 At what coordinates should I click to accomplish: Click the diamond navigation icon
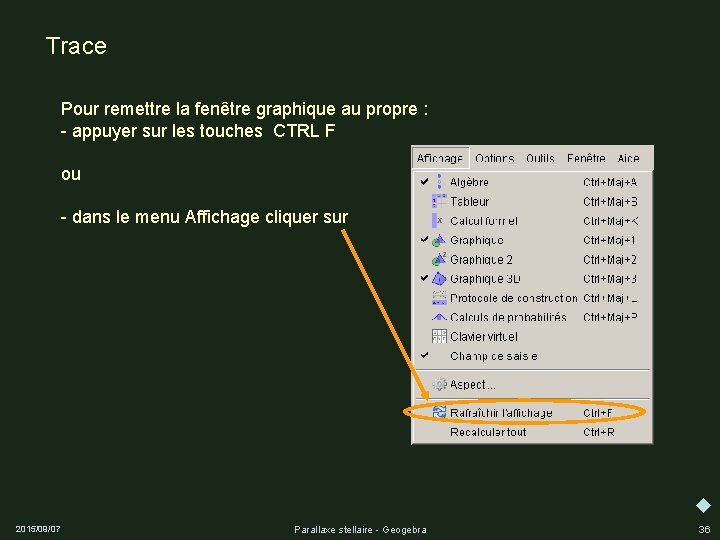coord(703,505)
